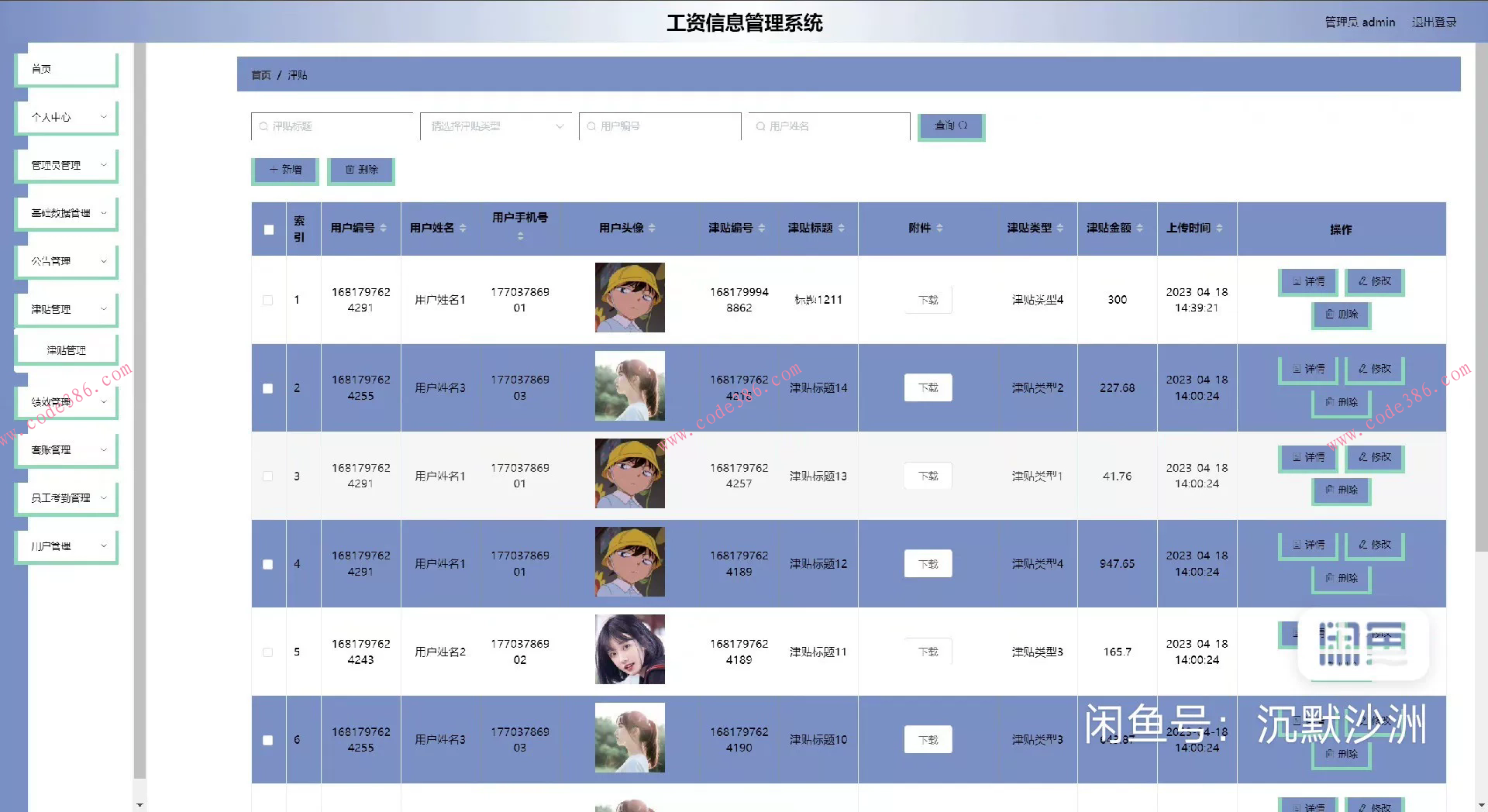
Task: Select 首页 in the sidebar menu
Action: coord(66,68)
